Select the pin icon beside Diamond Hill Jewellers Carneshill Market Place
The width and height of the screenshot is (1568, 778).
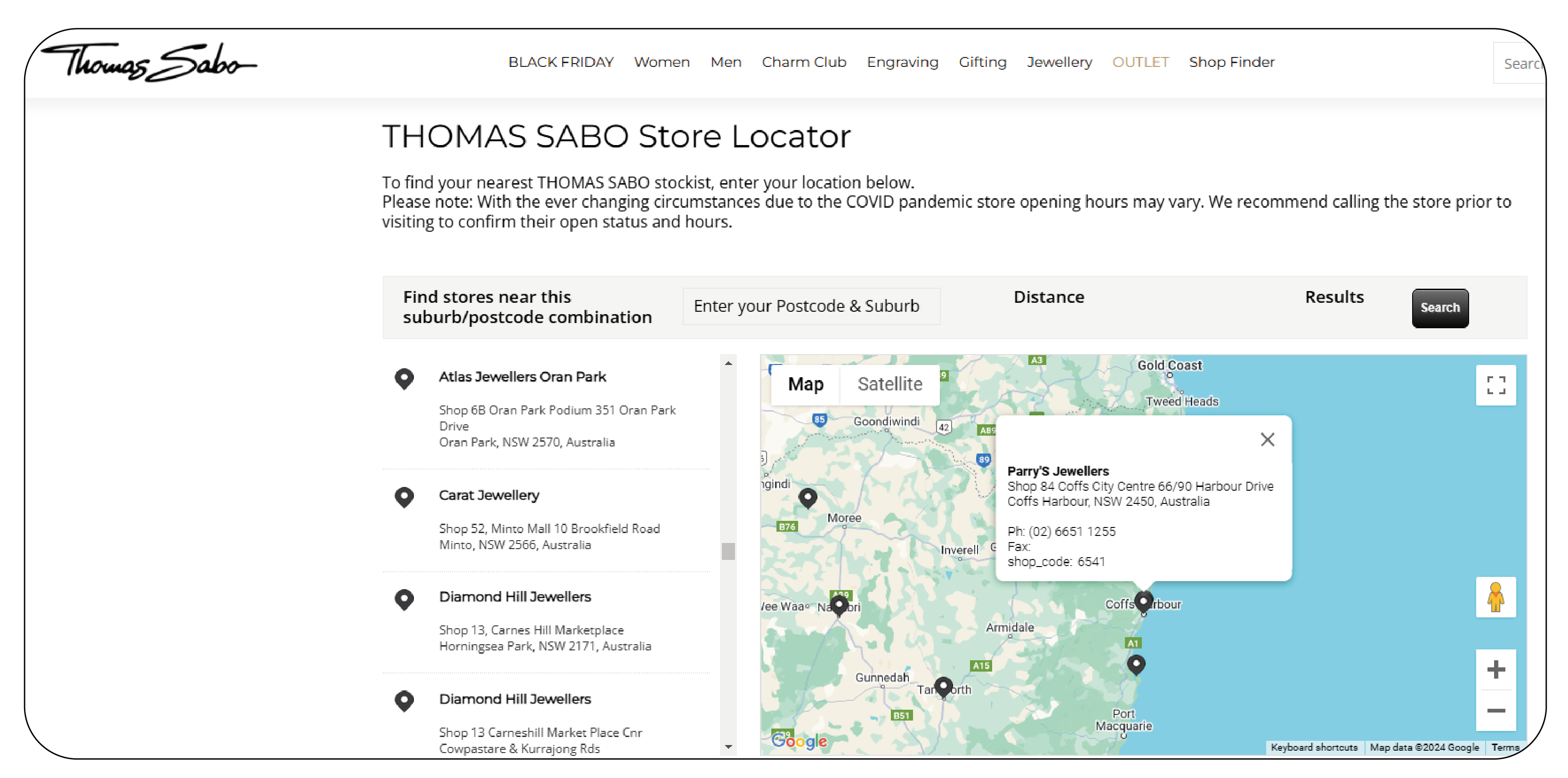(x=404, y=701)
